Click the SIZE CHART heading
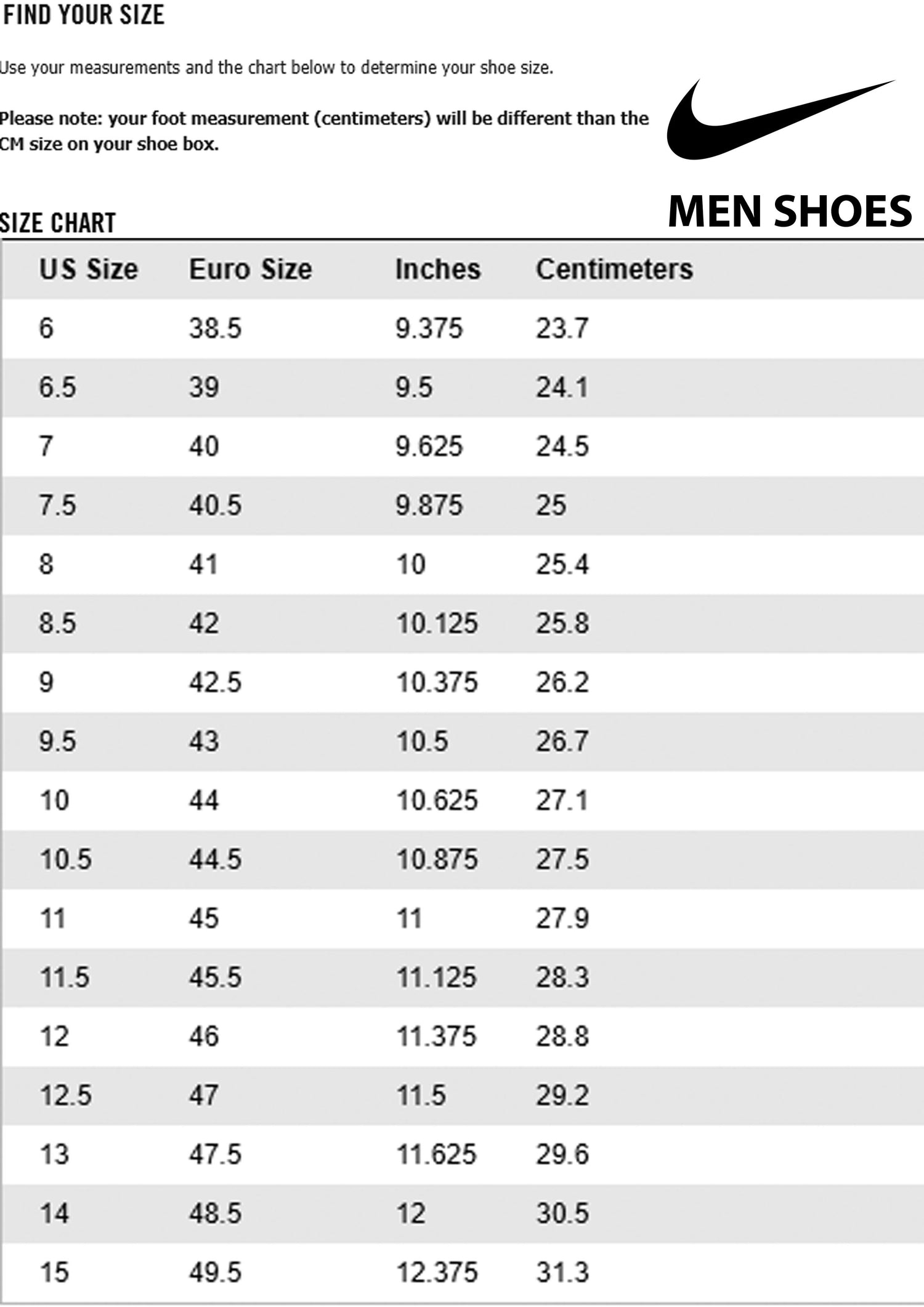 58,222
